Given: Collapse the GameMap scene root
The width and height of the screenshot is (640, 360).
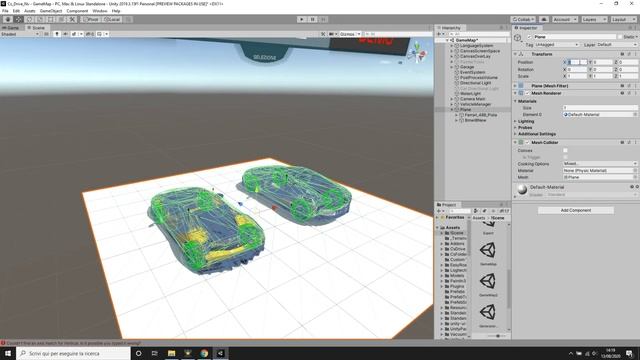Looking at the screenshot, I should 447,40.
